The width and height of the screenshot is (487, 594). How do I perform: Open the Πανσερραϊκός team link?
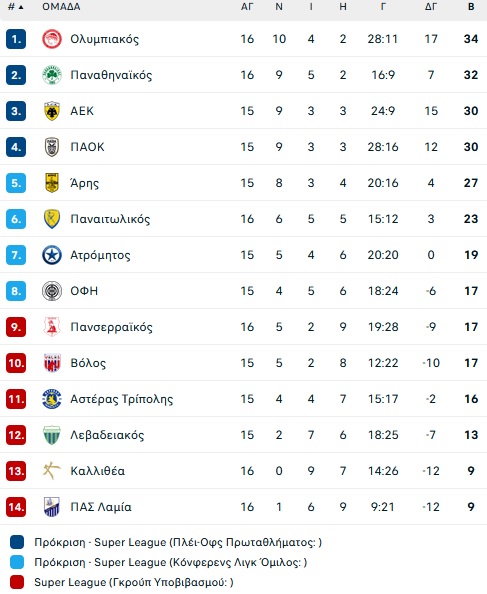pos(111,327)
